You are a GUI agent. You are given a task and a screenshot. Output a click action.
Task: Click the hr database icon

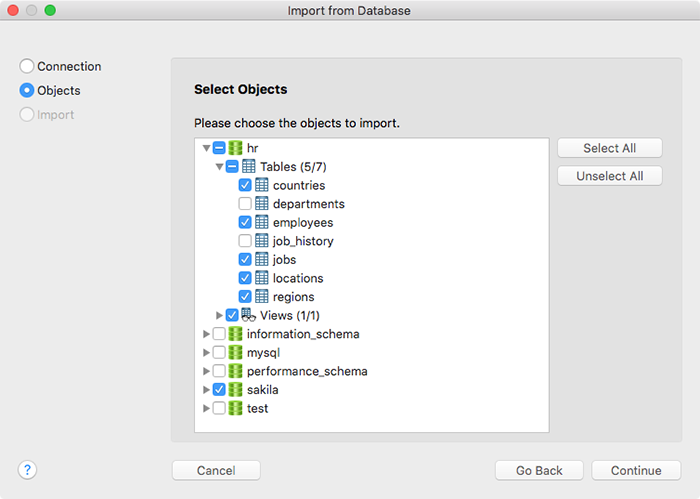pos(235,148)
